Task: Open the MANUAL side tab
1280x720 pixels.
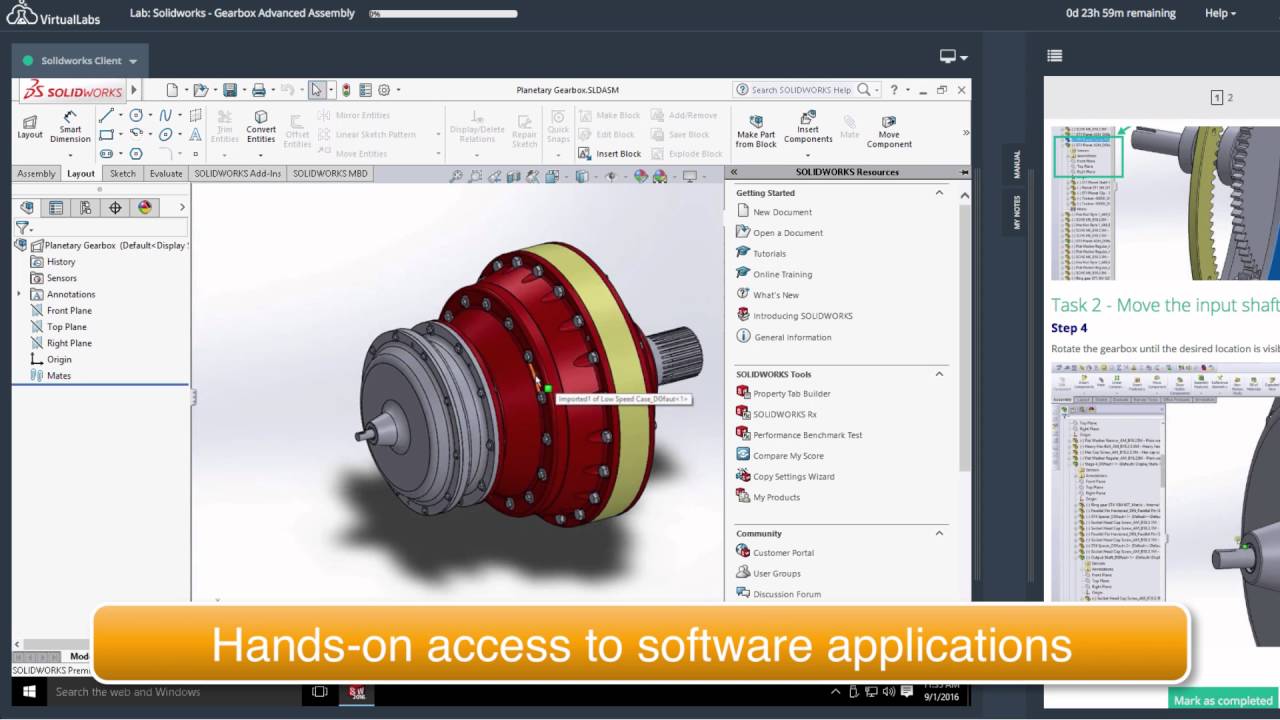Action: coord(1017,164)
